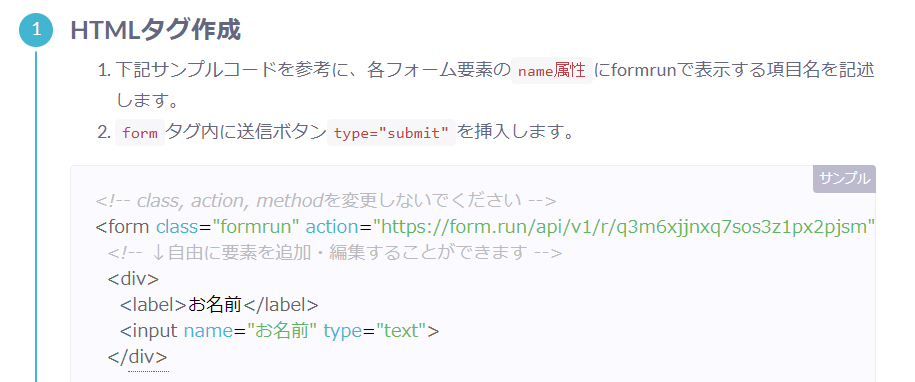Click the step 1 circle badge
The width and height of the screenshot is (915, 382).
pyautogui.click(x=36, y=29)
